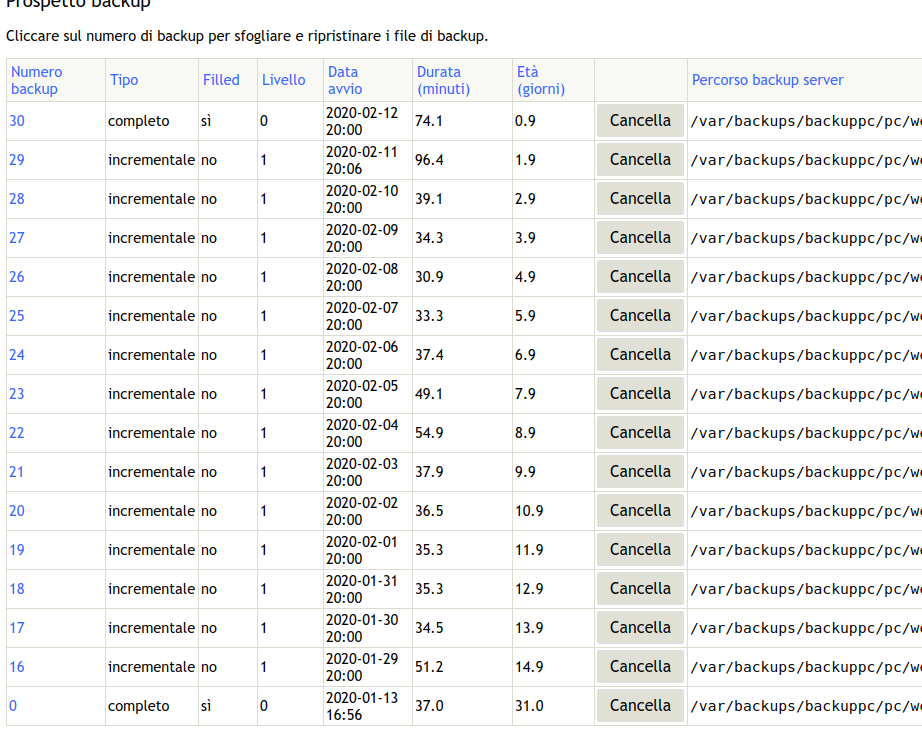Select 'no' Filled value in backup 25 row
The image size is (922, 735).
[x=209, y=316]
